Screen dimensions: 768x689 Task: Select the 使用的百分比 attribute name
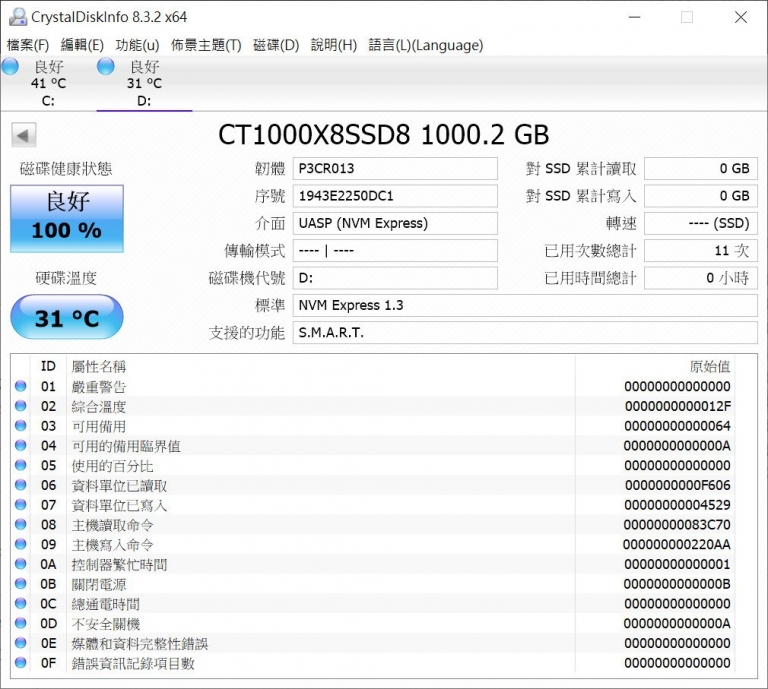112,466
